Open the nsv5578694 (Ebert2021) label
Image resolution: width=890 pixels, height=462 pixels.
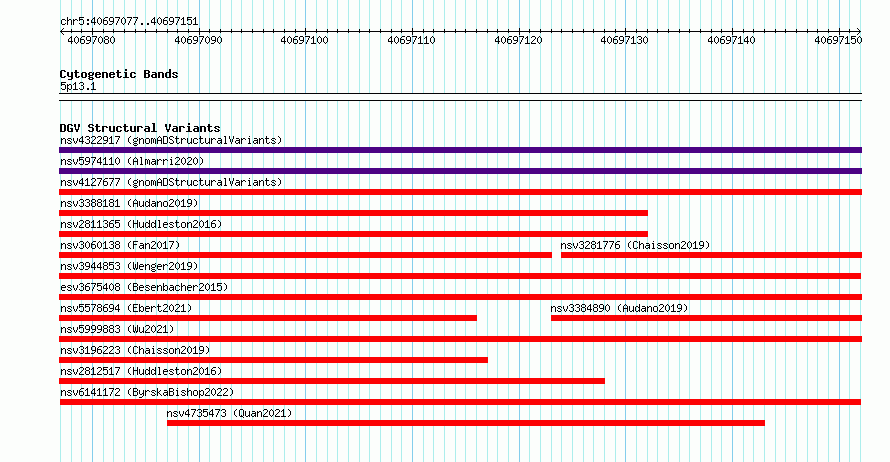pos(126,308)
